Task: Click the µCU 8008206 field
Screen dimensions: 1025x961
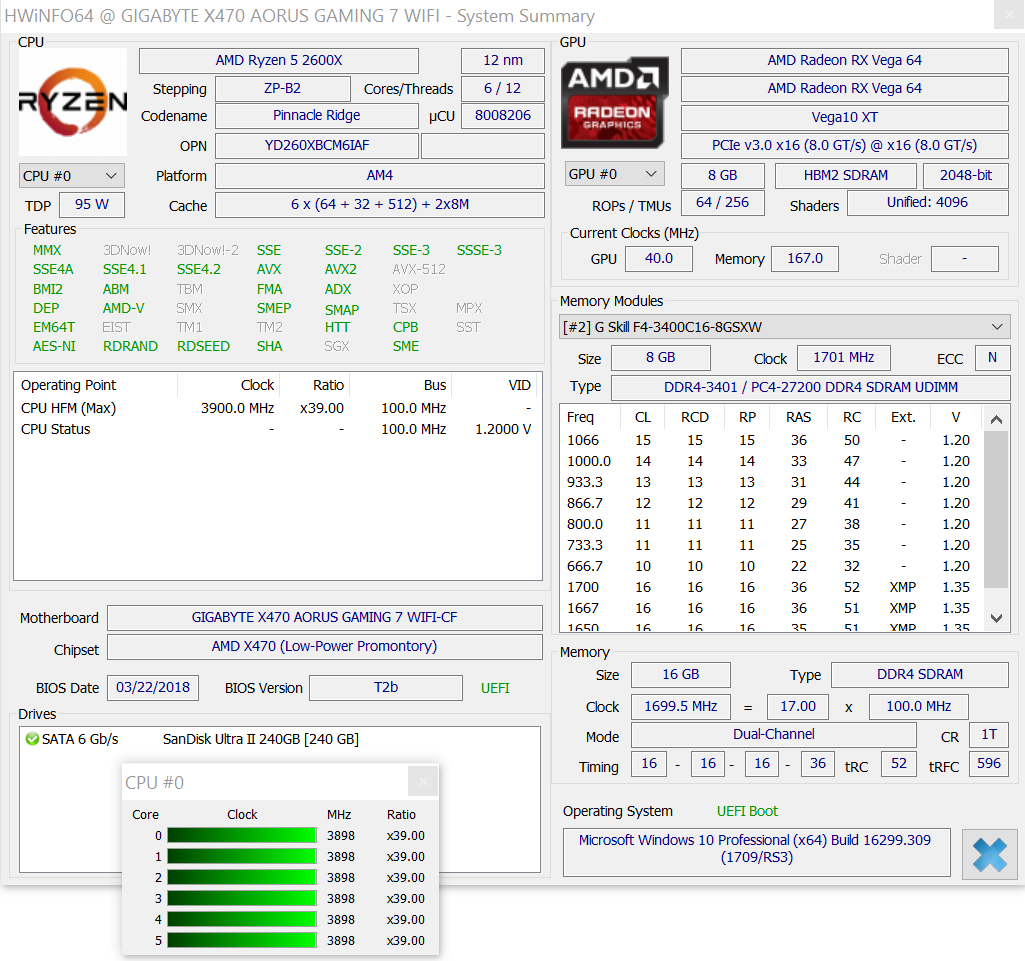Action: (x=503, y=116)
